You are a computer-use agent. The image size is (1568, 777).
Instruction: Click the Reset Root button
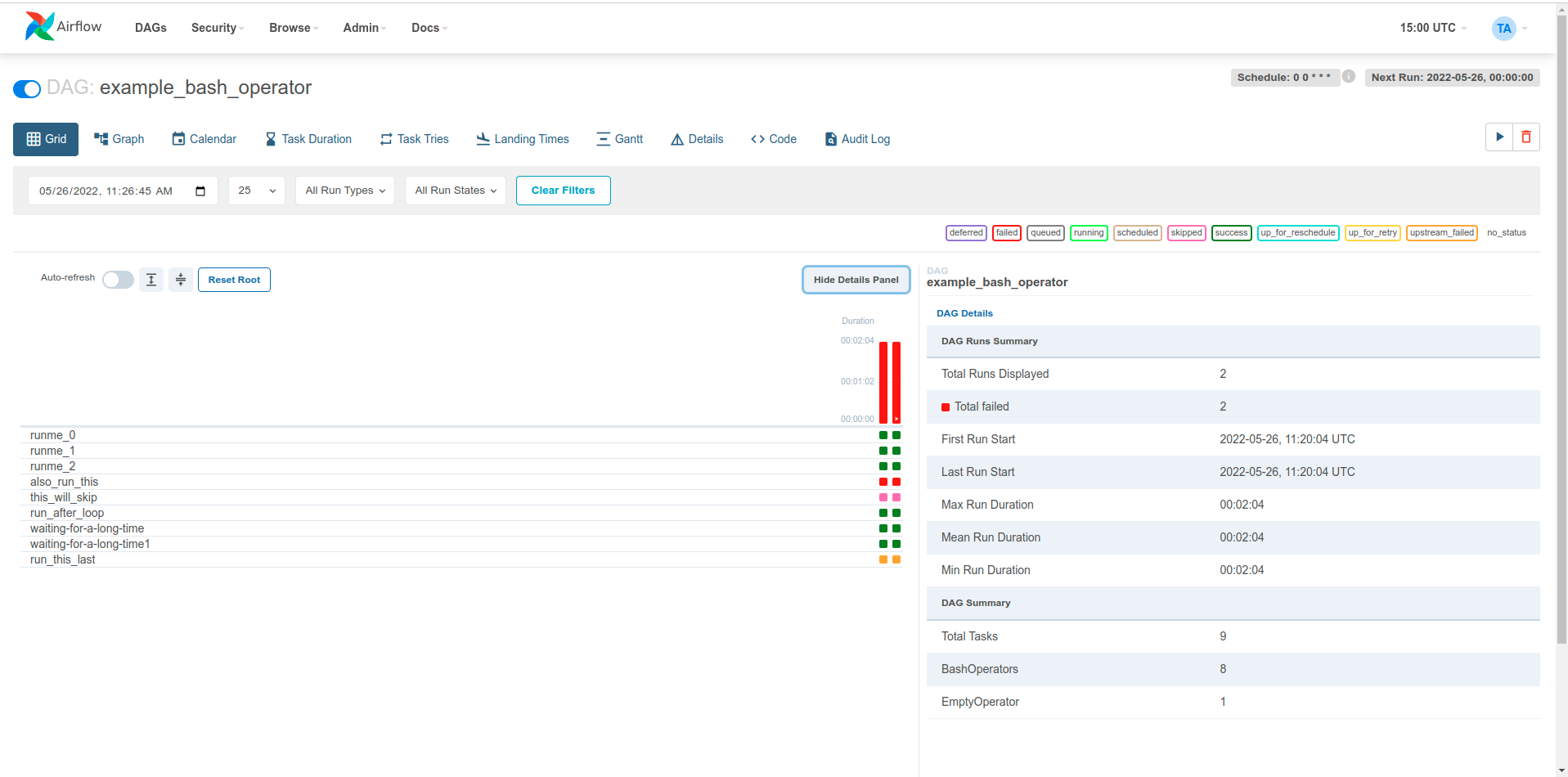(x=234, y=280)
